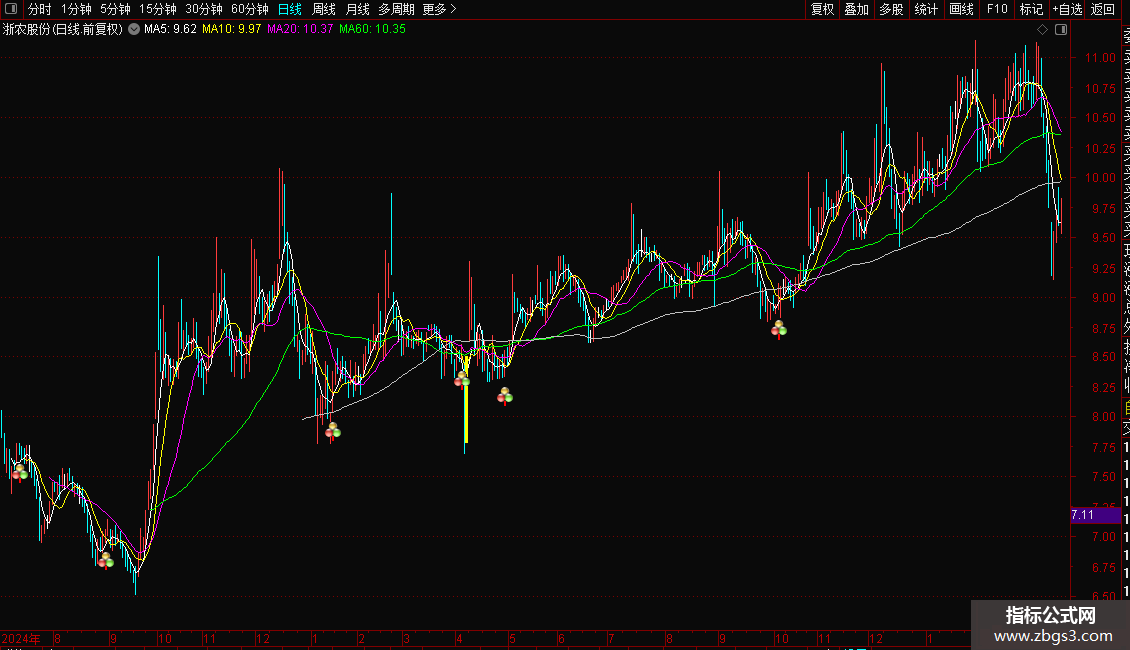This screenshot has height=650, width=1130.
Task: Click the diamond icon above the chart
Action: (x=1042, y=30)
